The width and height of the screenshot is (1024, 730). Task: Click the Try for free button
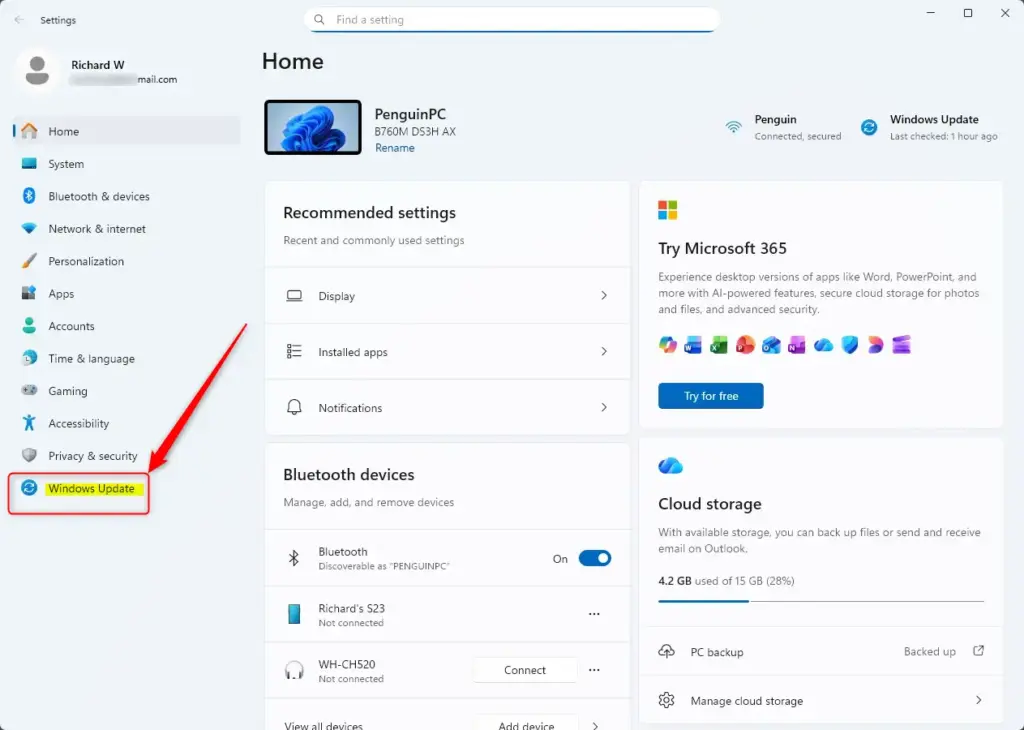(x=711, y=396)
